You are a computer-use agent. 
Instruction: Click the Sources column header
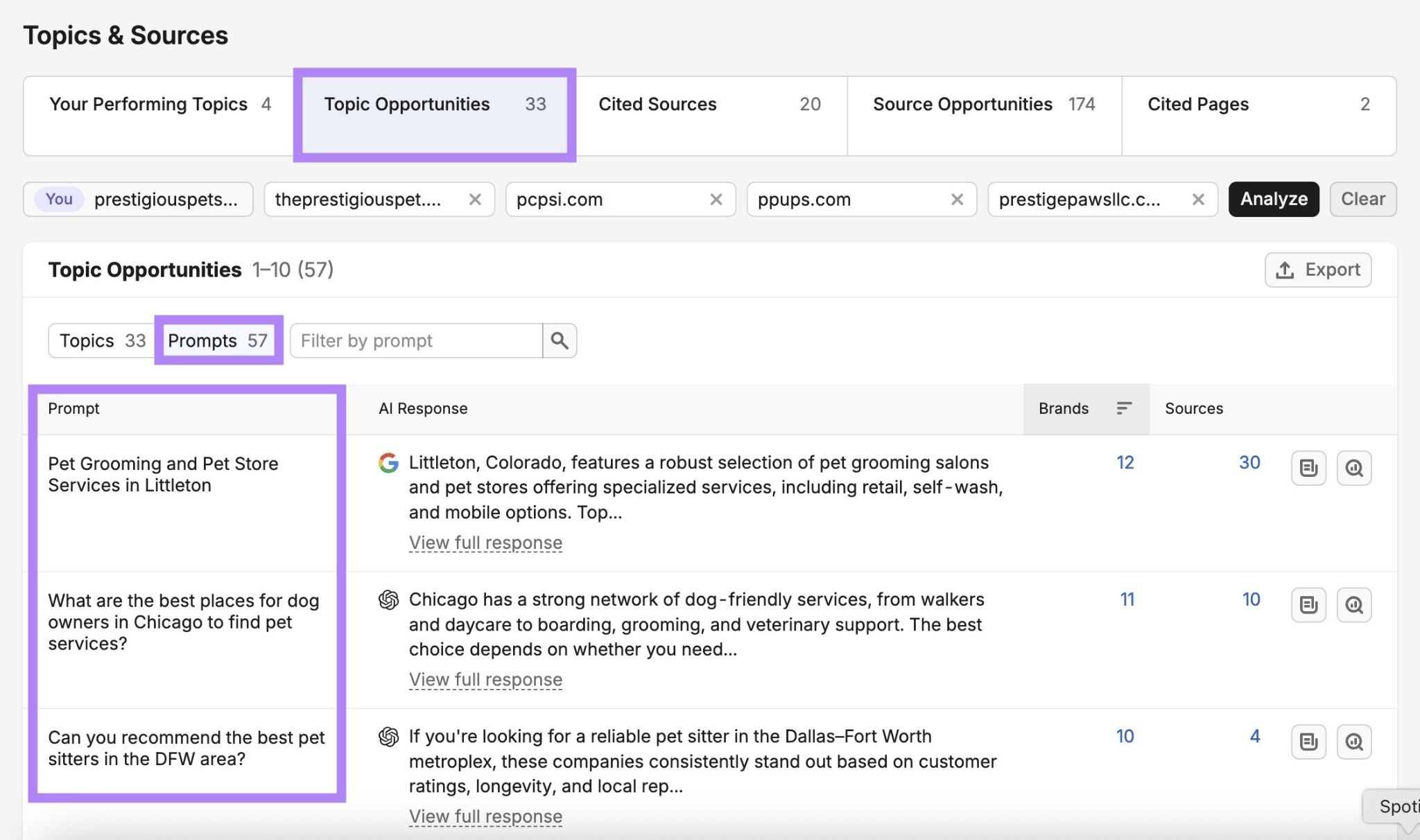(x=1194, y=409)
